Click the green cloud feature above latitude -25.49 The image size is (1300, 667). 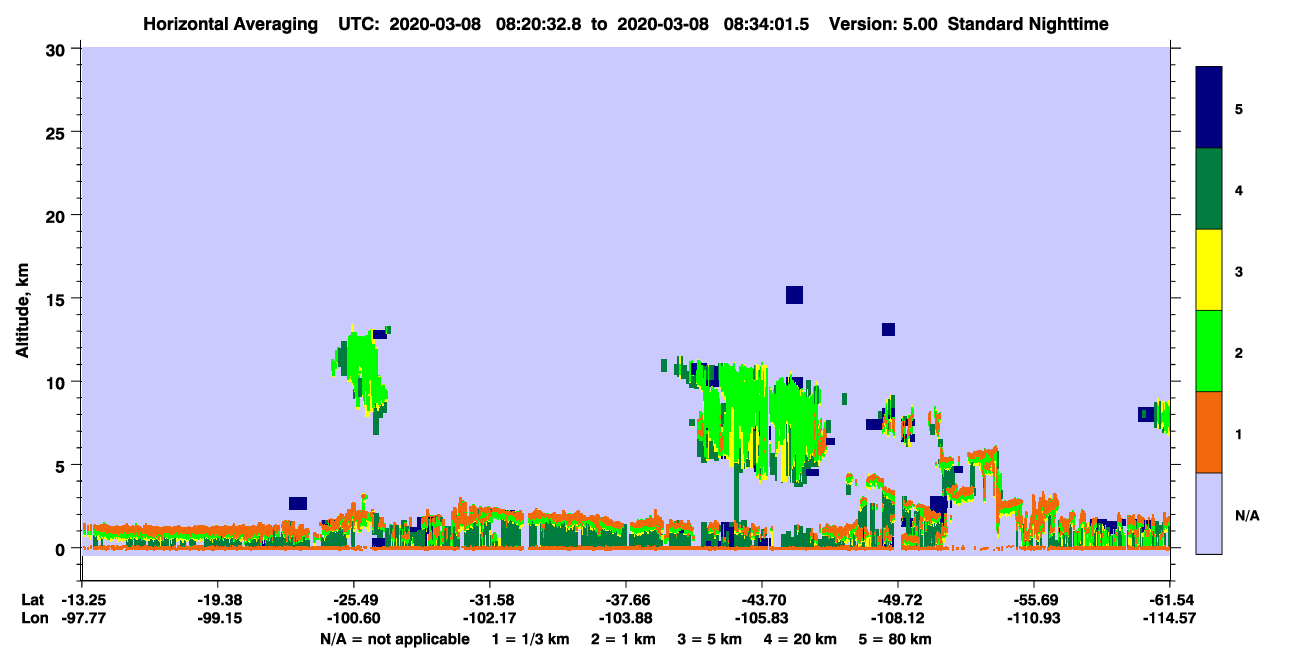(x=361, y=375)
